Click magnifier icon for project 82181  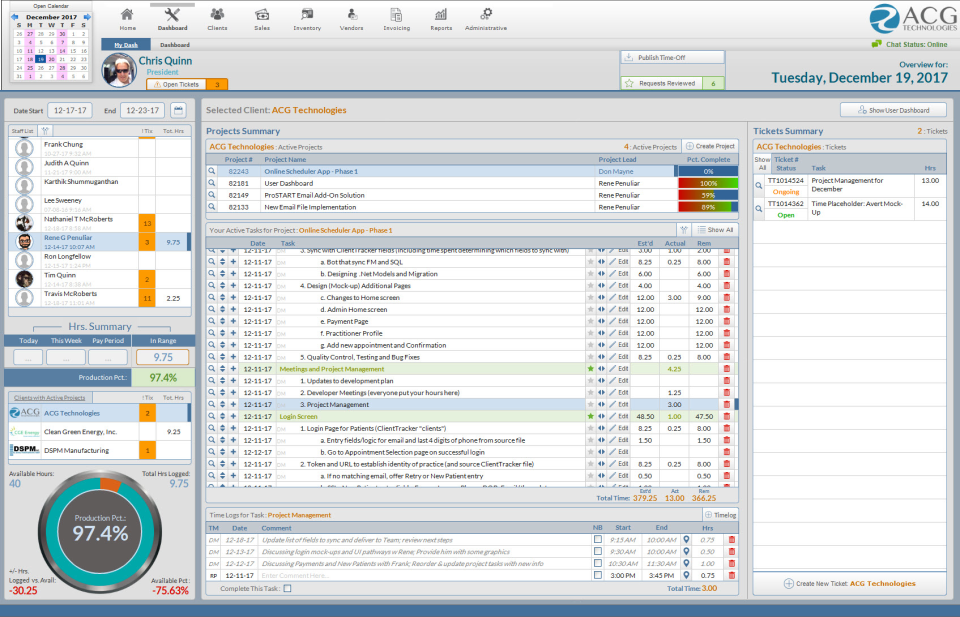click(212, 183)
